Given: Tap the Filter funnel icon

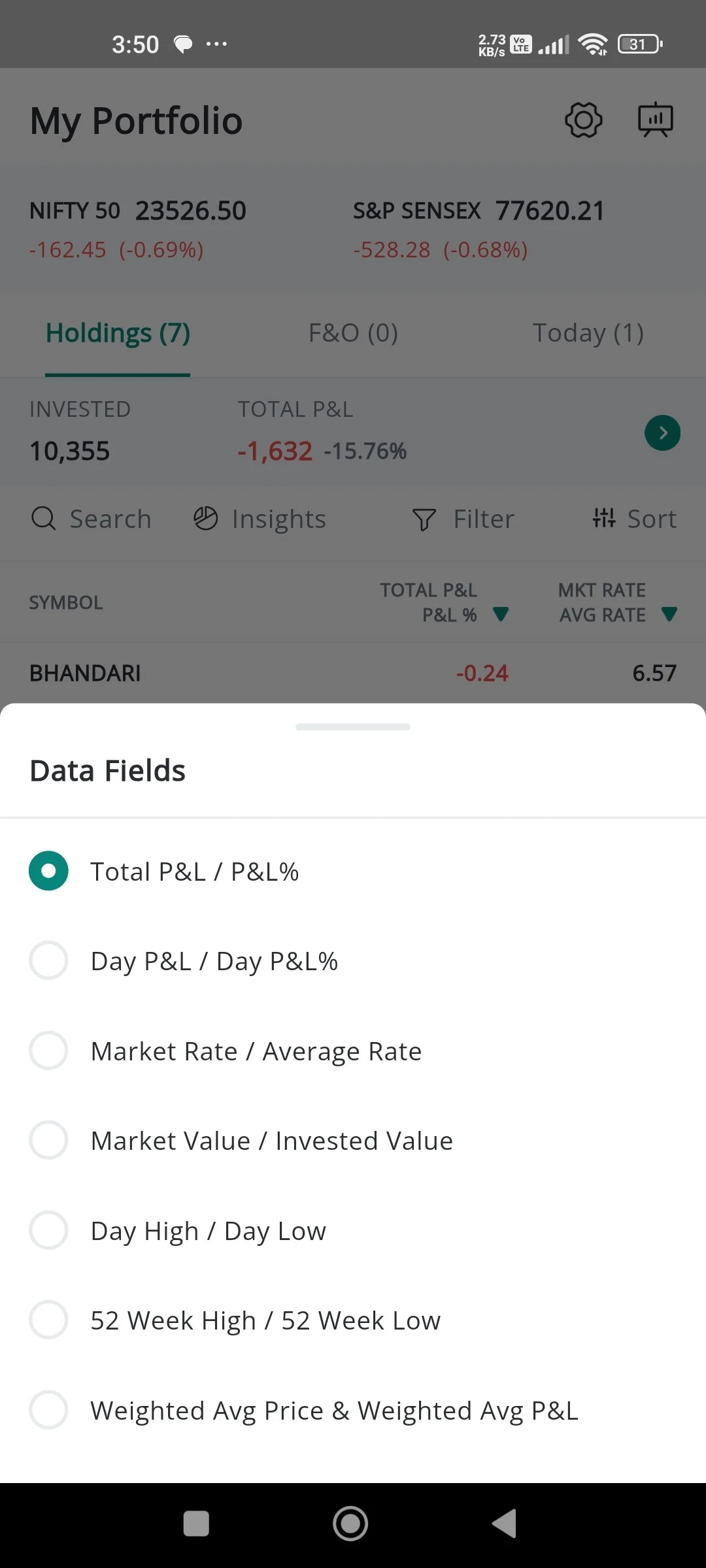Looking at the screenshot, I should 424,520.
